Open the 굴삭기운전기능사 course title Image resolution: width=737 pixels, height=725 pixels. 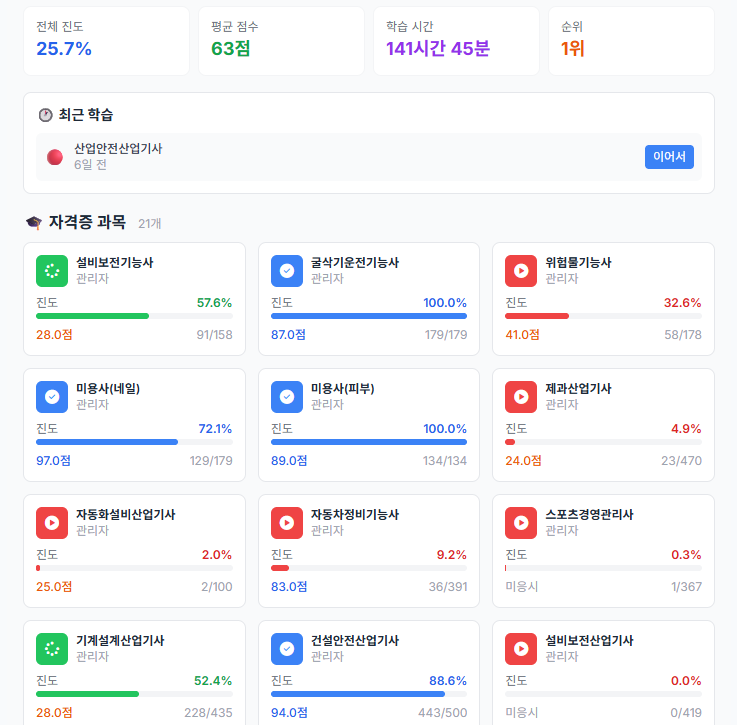point(355,262)
